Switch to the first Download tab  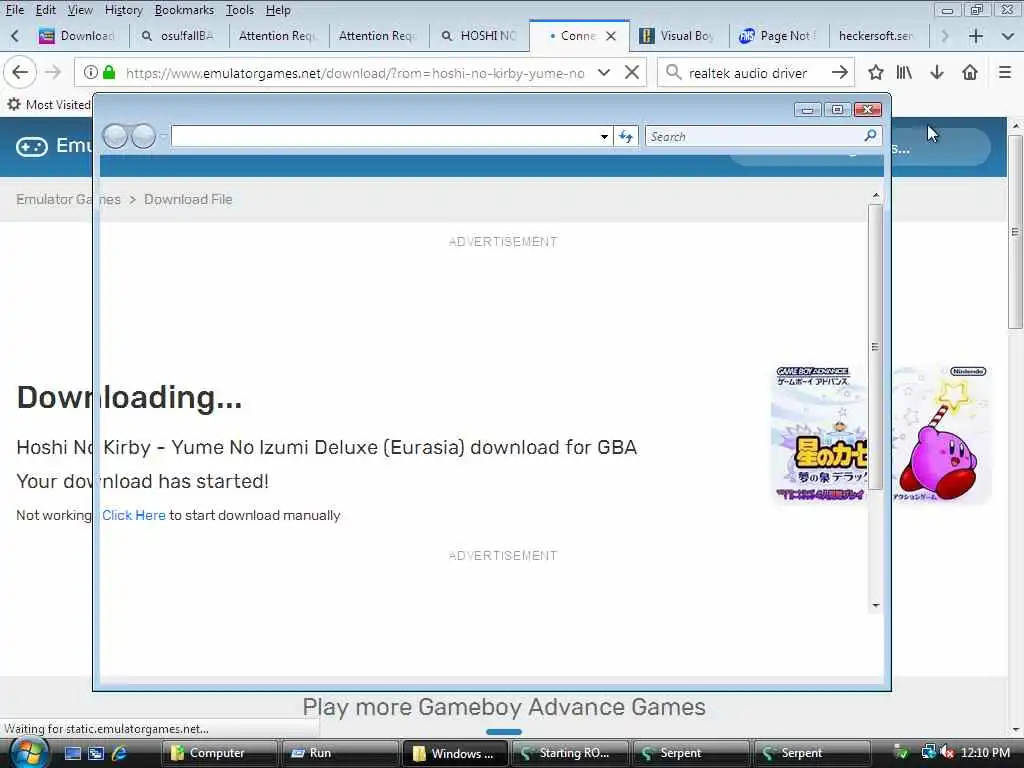[x=79, y=36]
